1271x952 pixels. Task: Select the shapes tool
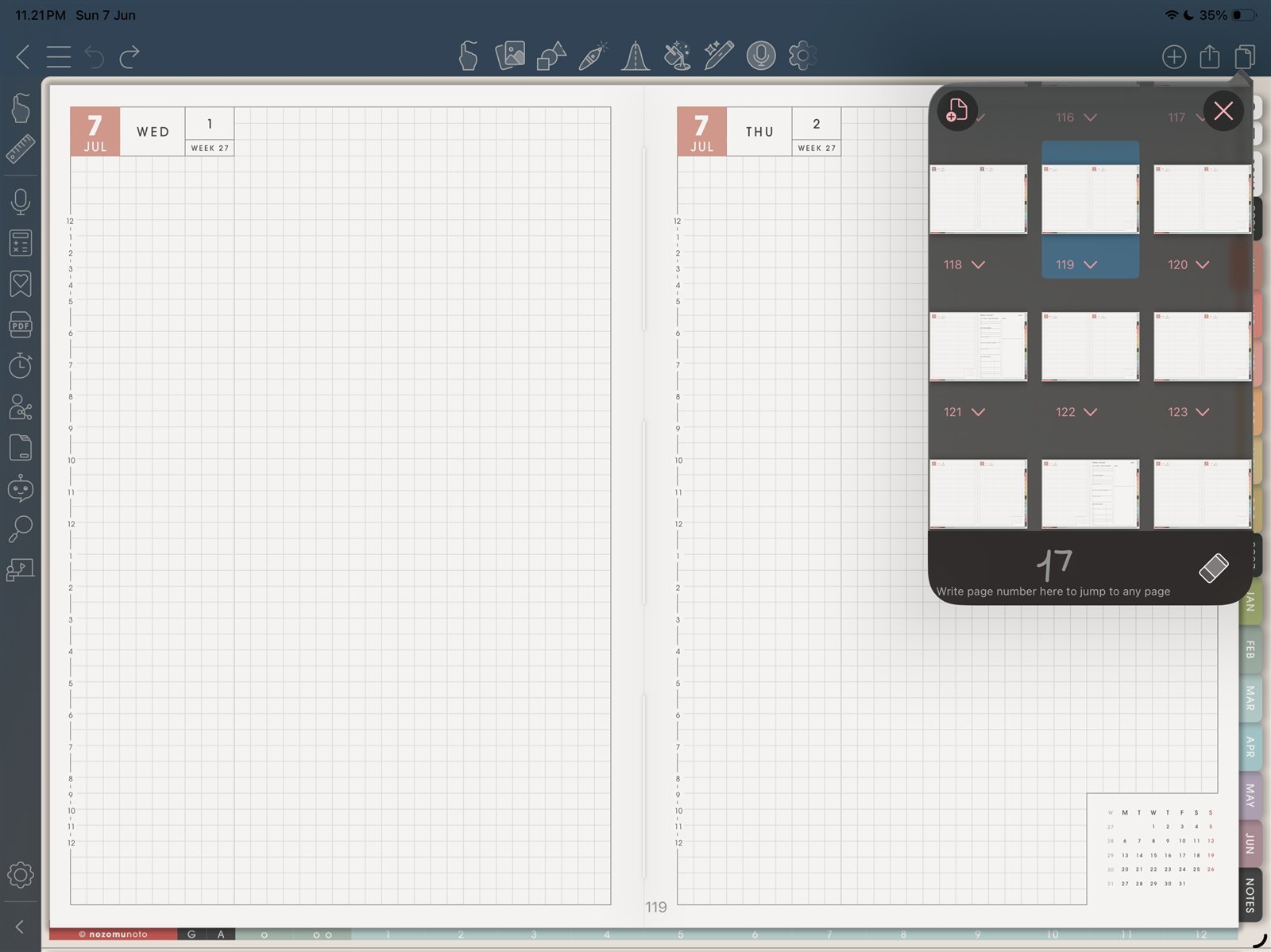tap(551, 56)
